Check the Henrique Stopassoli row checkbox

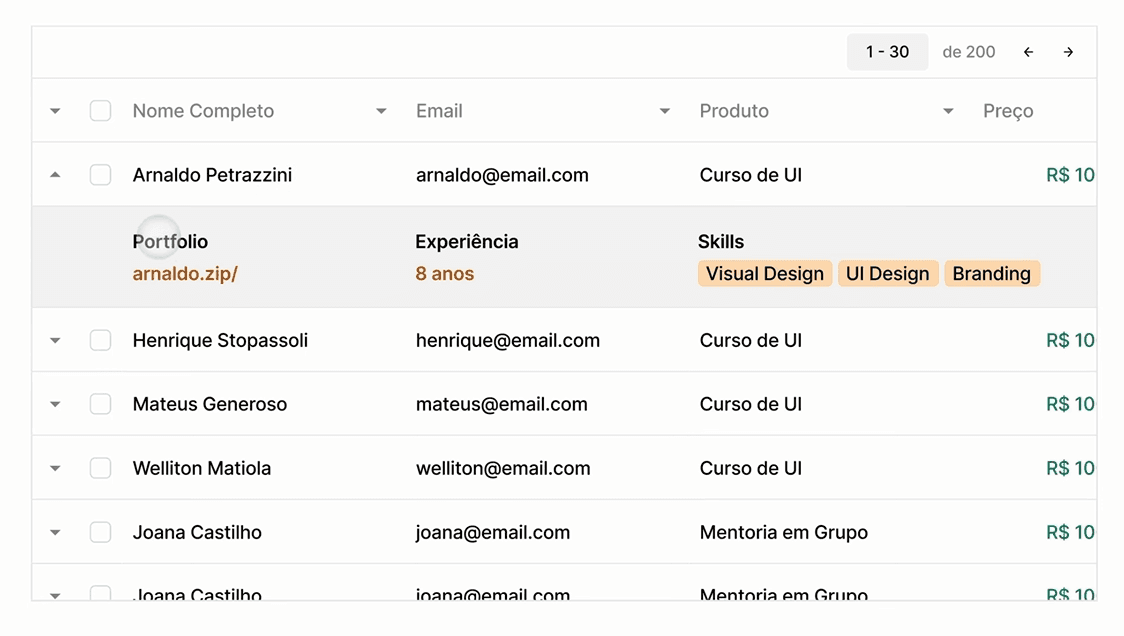(100, 340)
